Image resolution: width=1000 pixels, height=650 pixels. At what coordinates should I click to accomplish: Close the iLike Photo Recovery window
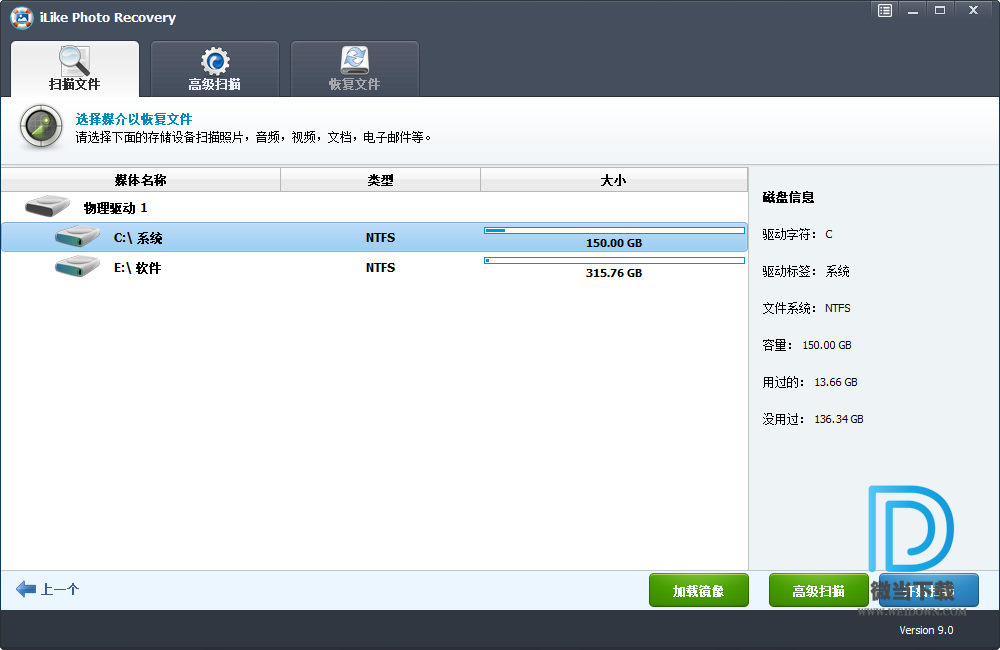click(973, 10)
